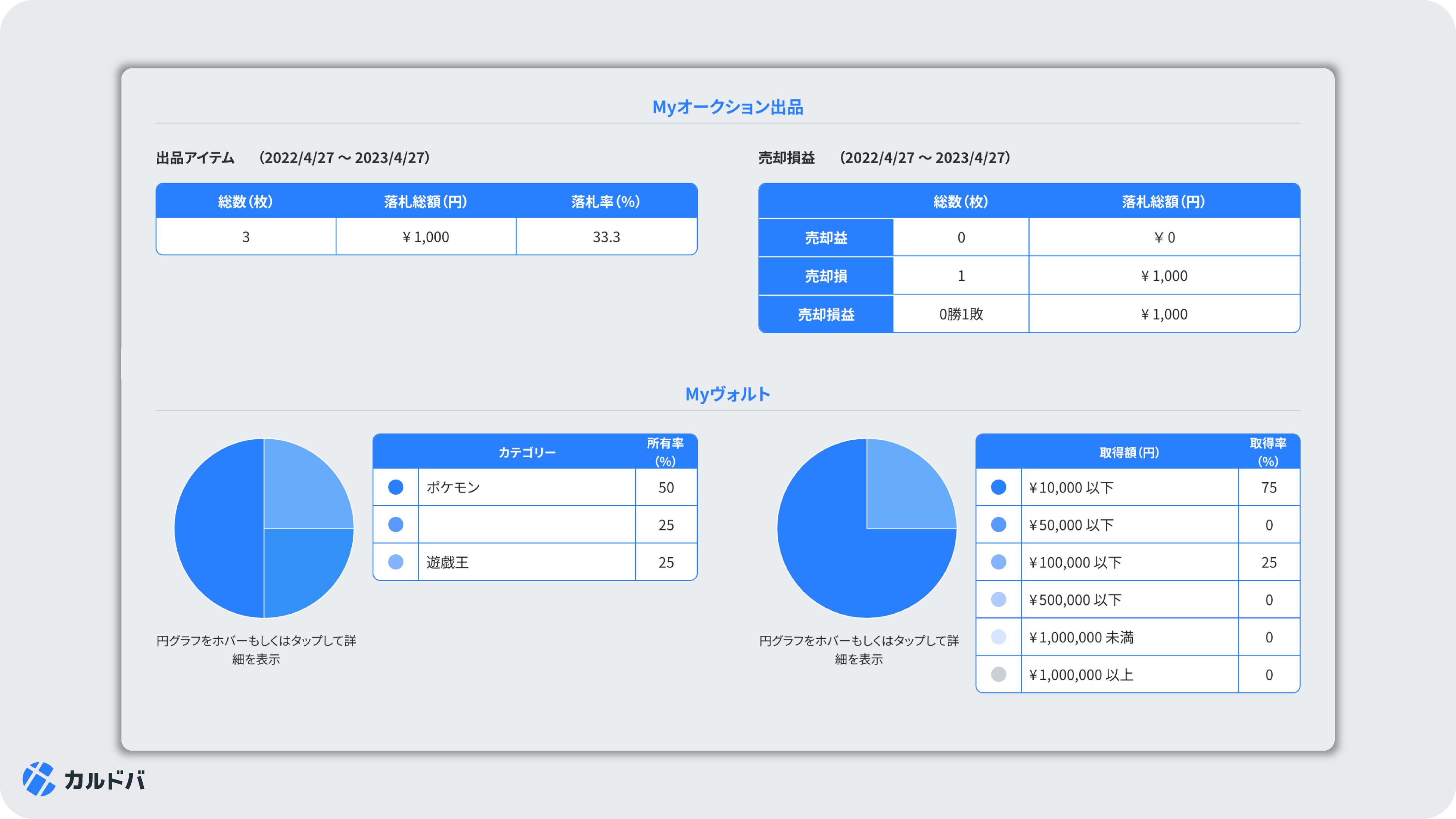The image size is (1456, 819).
Task: Click the ポケモン legend color dot
Action: (x=396, y=487)
